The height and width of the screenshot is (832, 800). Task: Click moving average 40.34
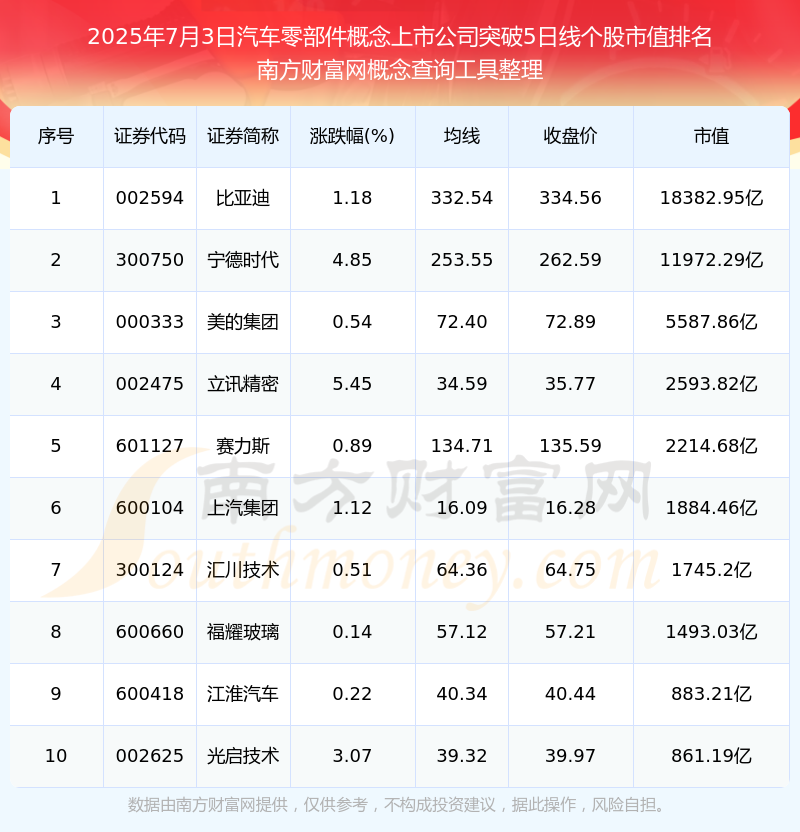(462, 694)
